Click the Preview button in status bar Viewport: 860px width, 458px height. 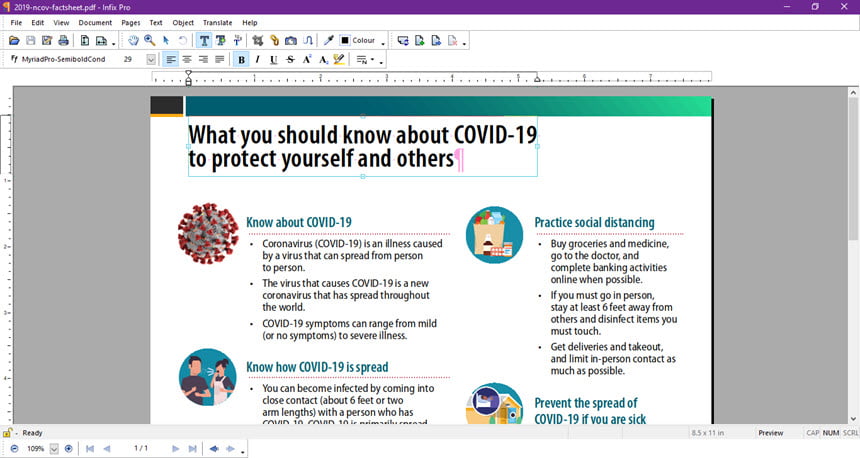tap(771, 433)
